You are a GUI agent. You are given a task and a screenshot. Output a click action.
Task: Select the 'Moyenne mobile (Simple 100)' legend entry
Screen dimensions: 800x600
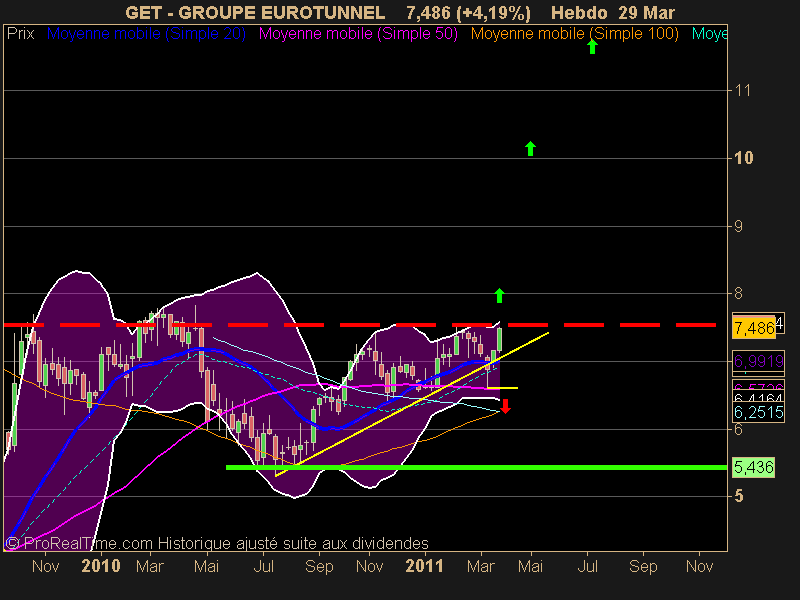[574, 34]
